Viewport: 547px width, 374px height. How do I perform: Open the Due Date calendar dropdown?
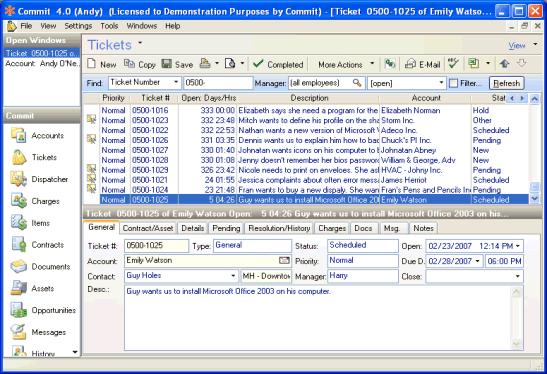click(x=478, y=261)
